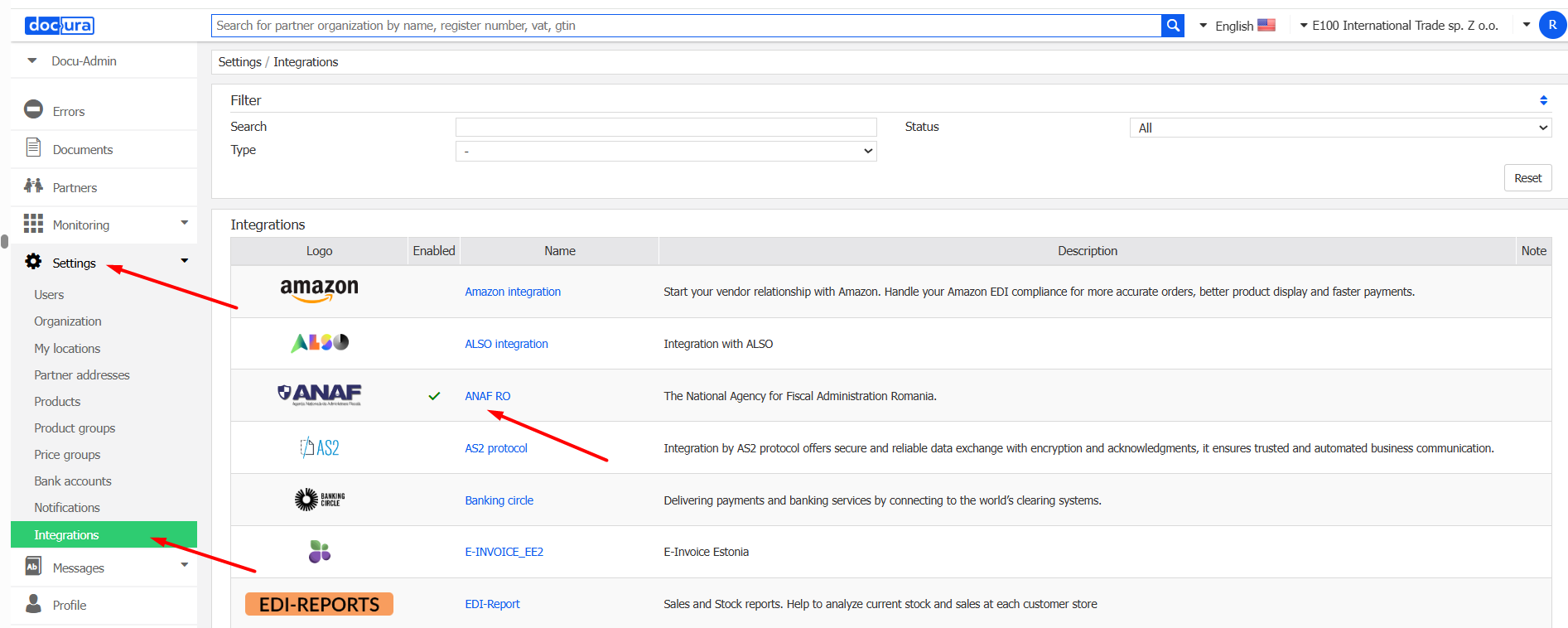This screenshot has height=628, width=1568.
Task: Open E-INVOICE_EE2 link
Action: coord(504,552)
